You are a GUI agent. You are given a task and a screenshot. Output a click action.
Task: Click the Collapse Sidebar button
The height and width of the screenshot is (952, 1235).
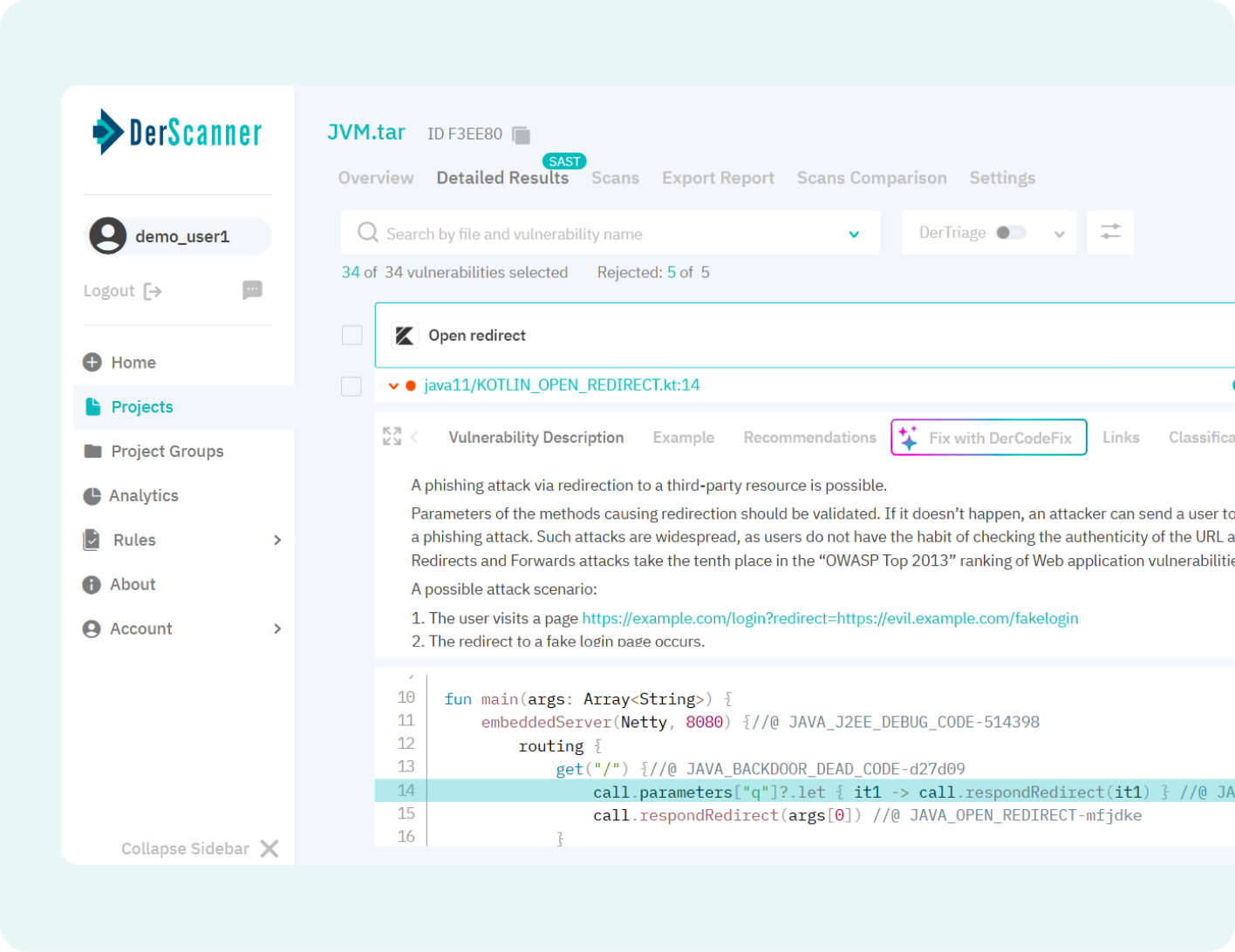tap(185, 848)
